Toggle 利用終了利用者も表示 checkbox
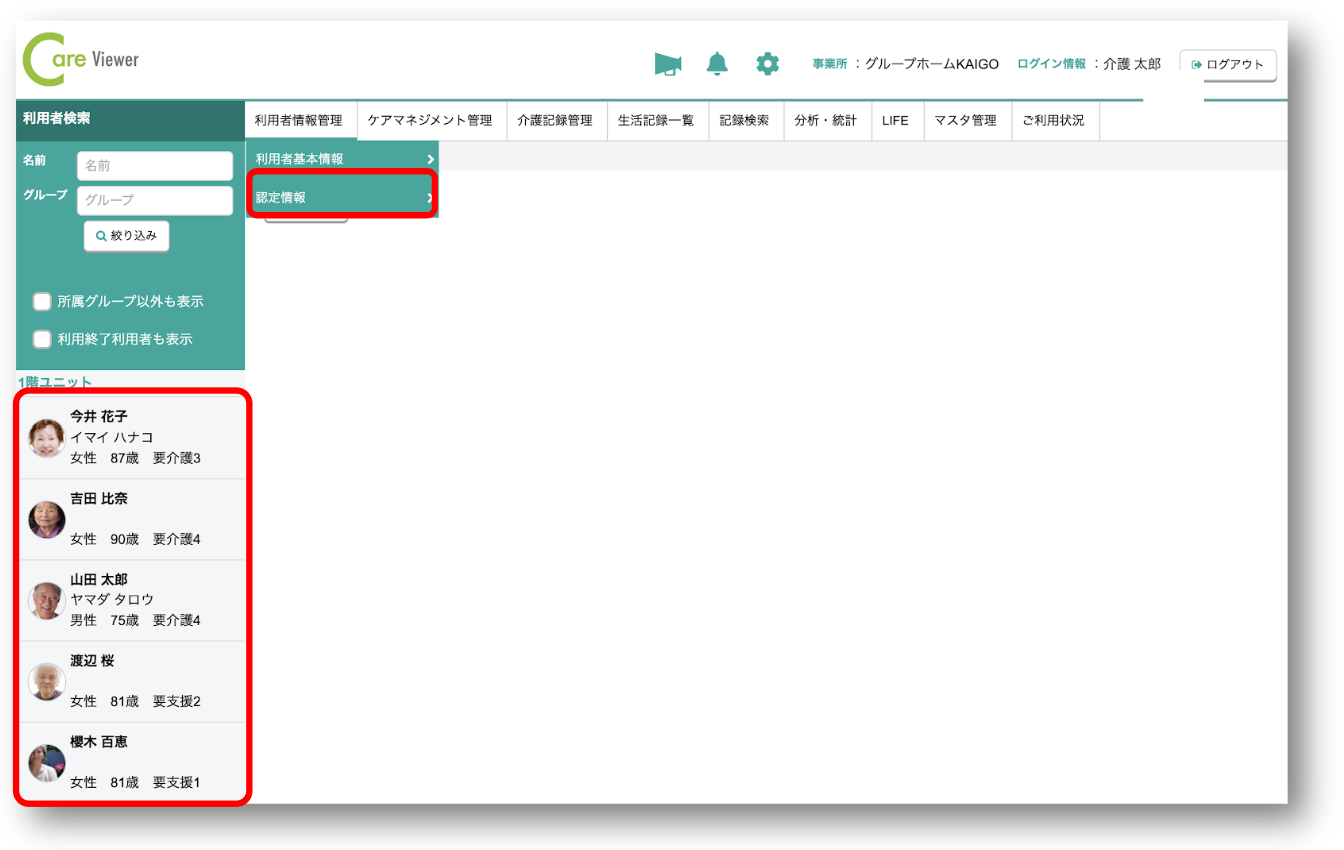Viewport: 1344px width, 850px height. click(x=42, y=339)
